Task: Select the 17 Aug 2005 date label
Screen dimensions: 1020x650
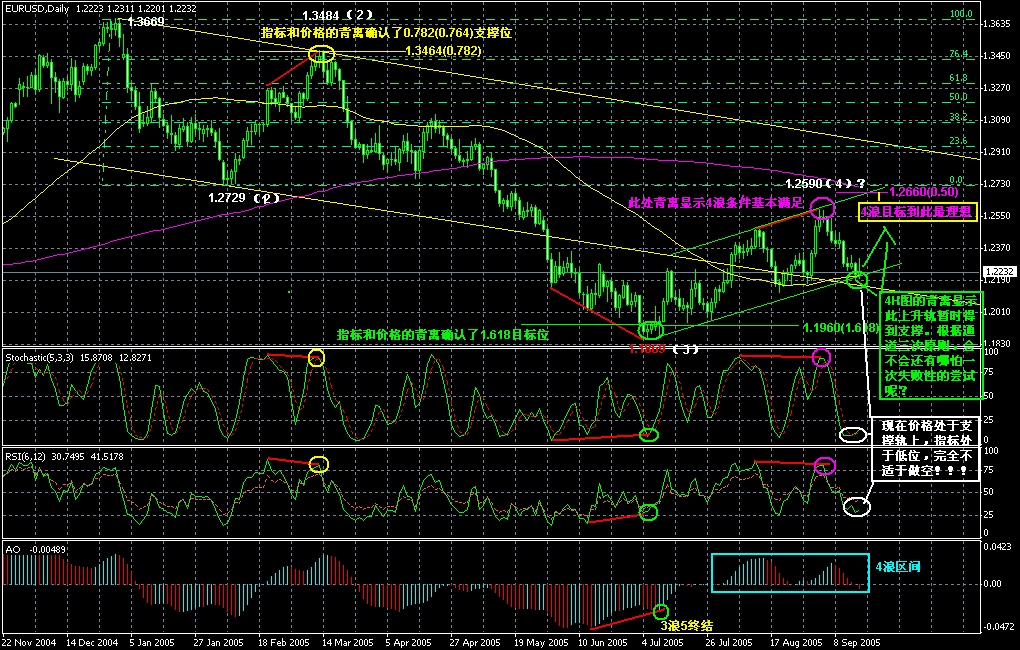Action: click(796, 643)
